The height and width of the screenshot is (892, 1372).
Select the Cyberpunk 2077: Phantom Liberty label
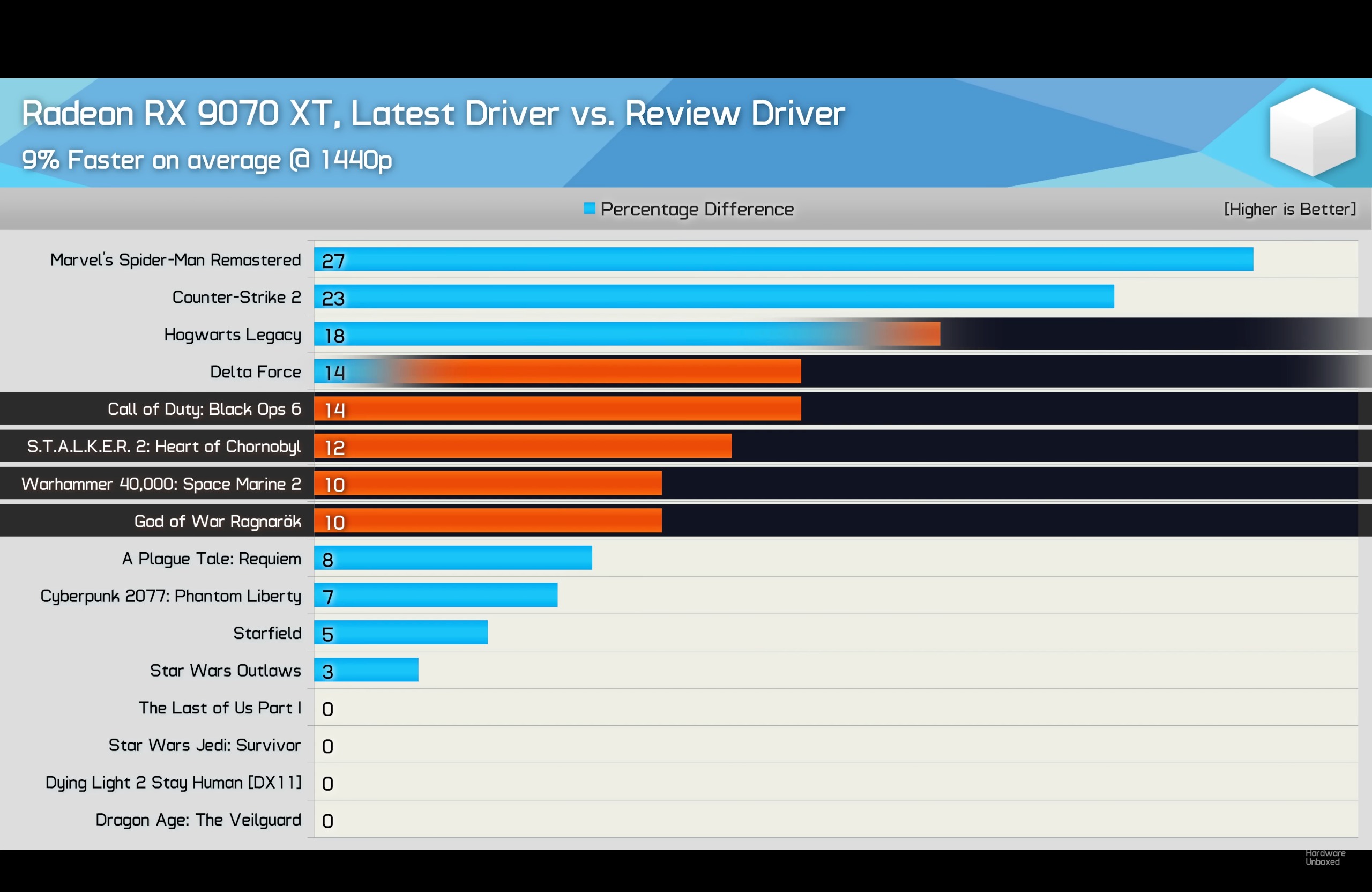click(170, 596)
